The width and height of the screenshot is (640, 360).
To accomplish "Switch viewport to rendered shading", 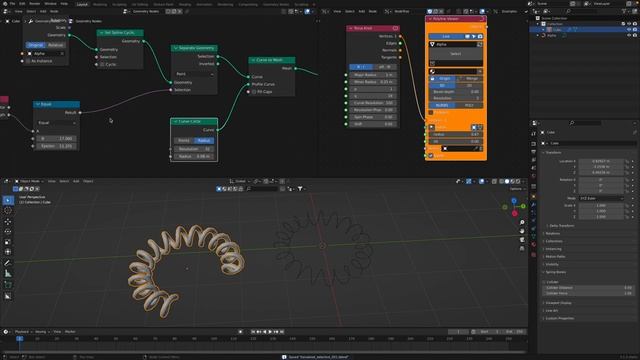I will [518, 181].
